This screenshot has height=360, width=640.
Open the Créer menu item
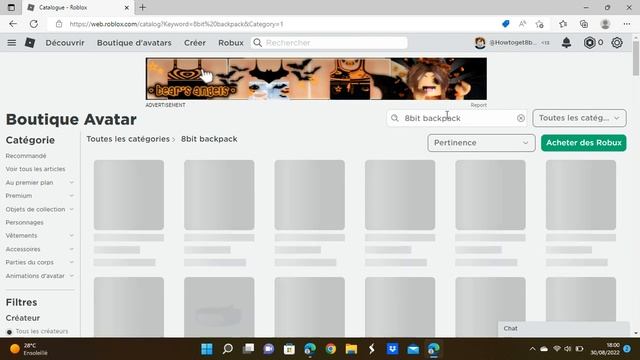(x=195, y=43)
